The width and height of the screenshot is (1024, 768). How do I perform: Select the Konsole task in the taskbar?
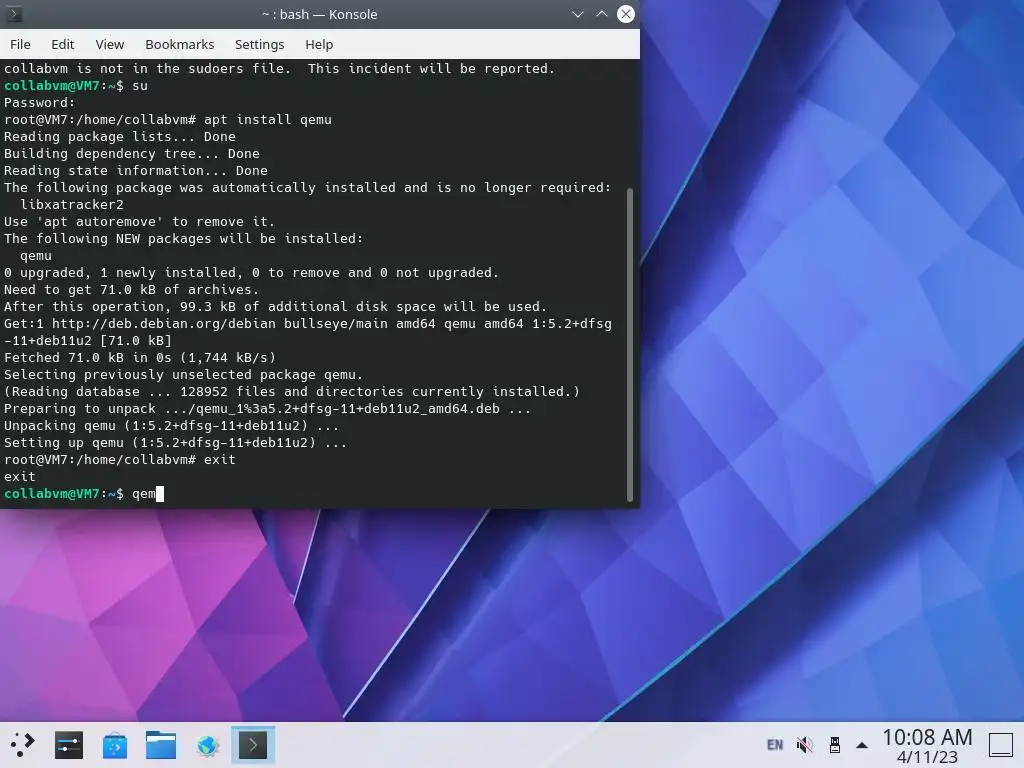click(253, 745)
